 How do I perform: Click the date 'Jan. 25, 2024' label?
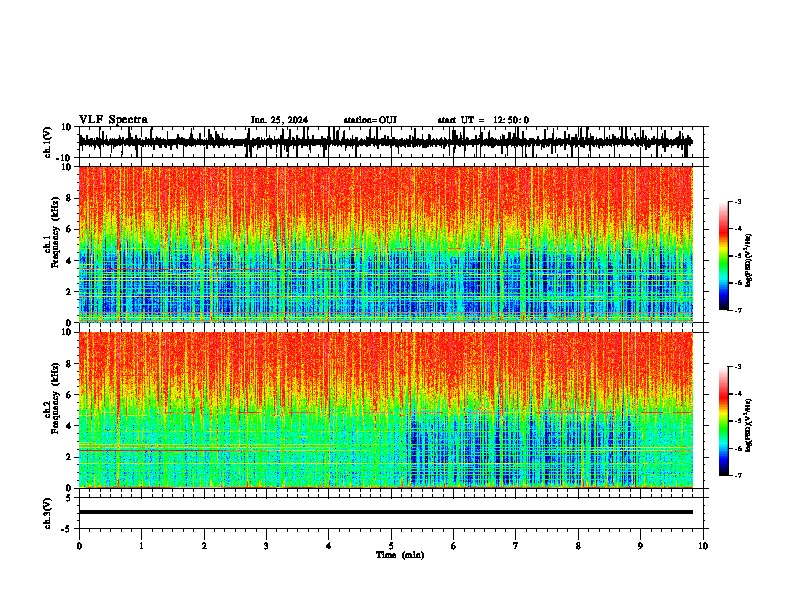point(279,120)
